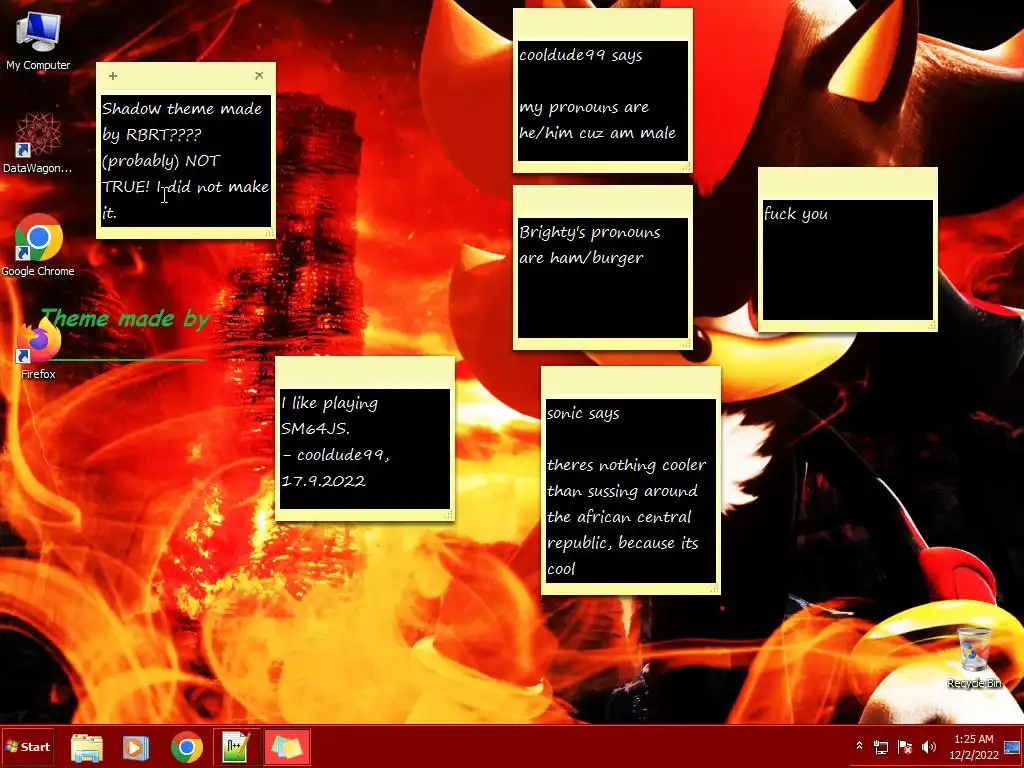Select the 'cooldude99 says' pronouns sticky note
The height and width of the screenshot is (768, 1024).
tap(602, 101)
